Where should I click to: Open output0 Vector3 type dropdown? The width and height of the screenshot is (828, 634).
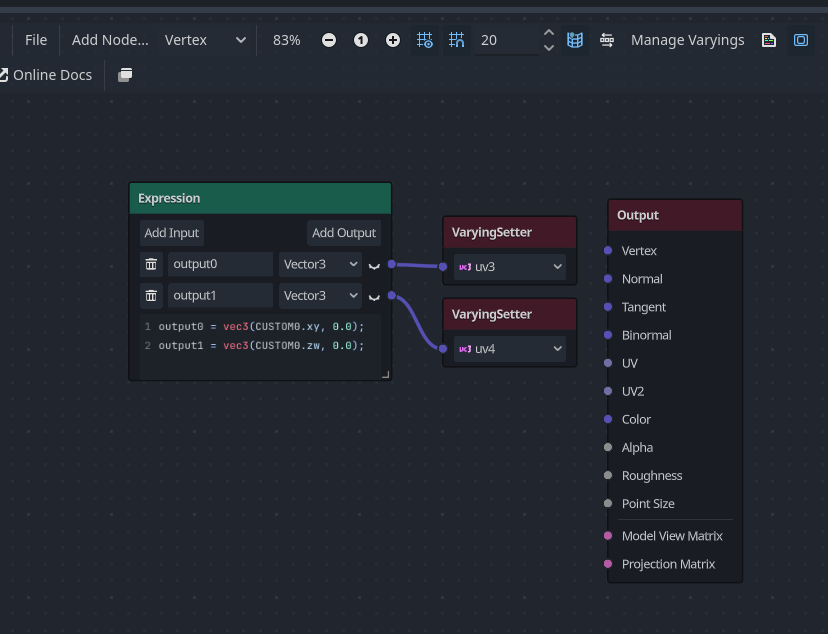click(320, 264)
